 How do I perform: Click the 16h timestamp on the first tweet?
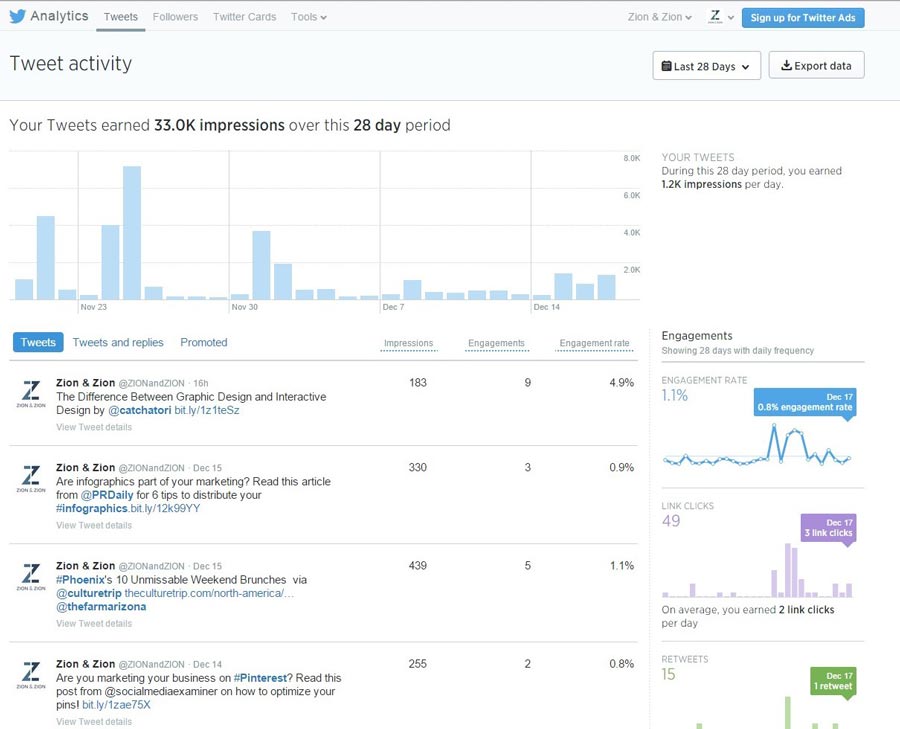(x=201, y=383)
